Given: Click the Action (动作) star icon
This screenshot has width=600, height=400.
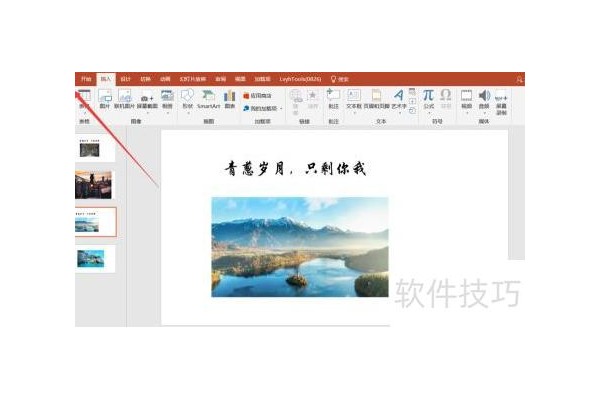Looking at the screenshot, I should click(x=313, y=95).
